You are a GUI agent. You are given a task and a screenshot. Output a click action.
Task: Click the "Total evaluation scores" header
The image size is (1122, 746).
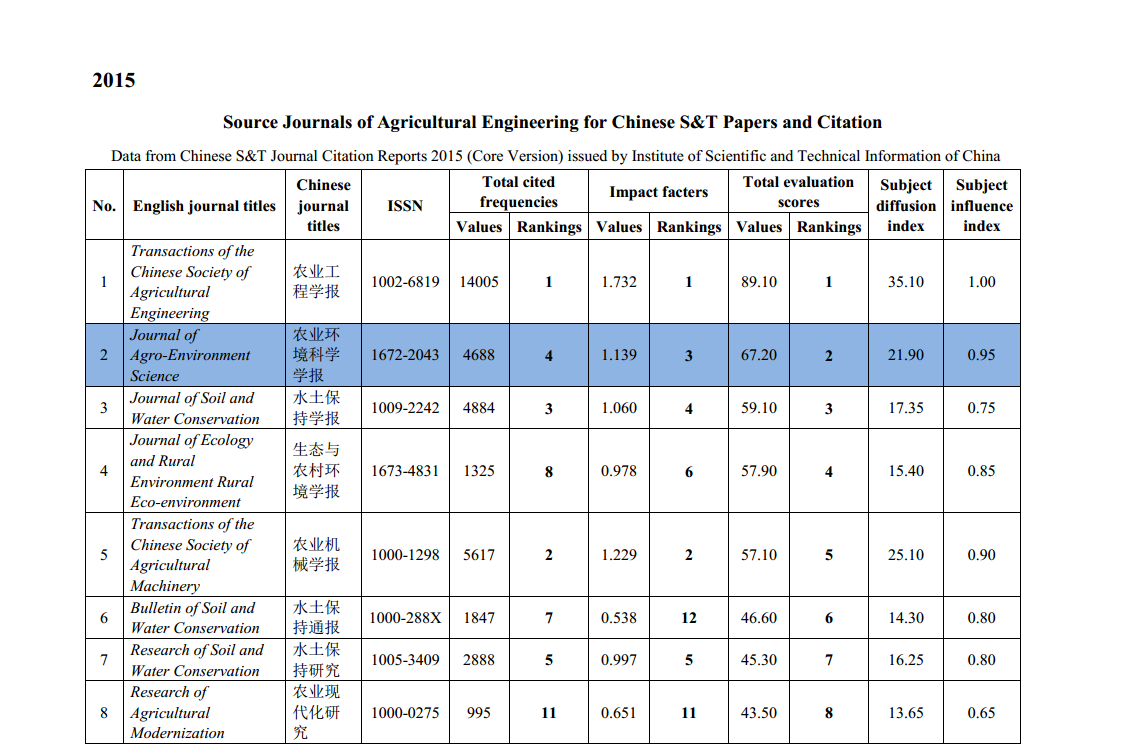798,192
